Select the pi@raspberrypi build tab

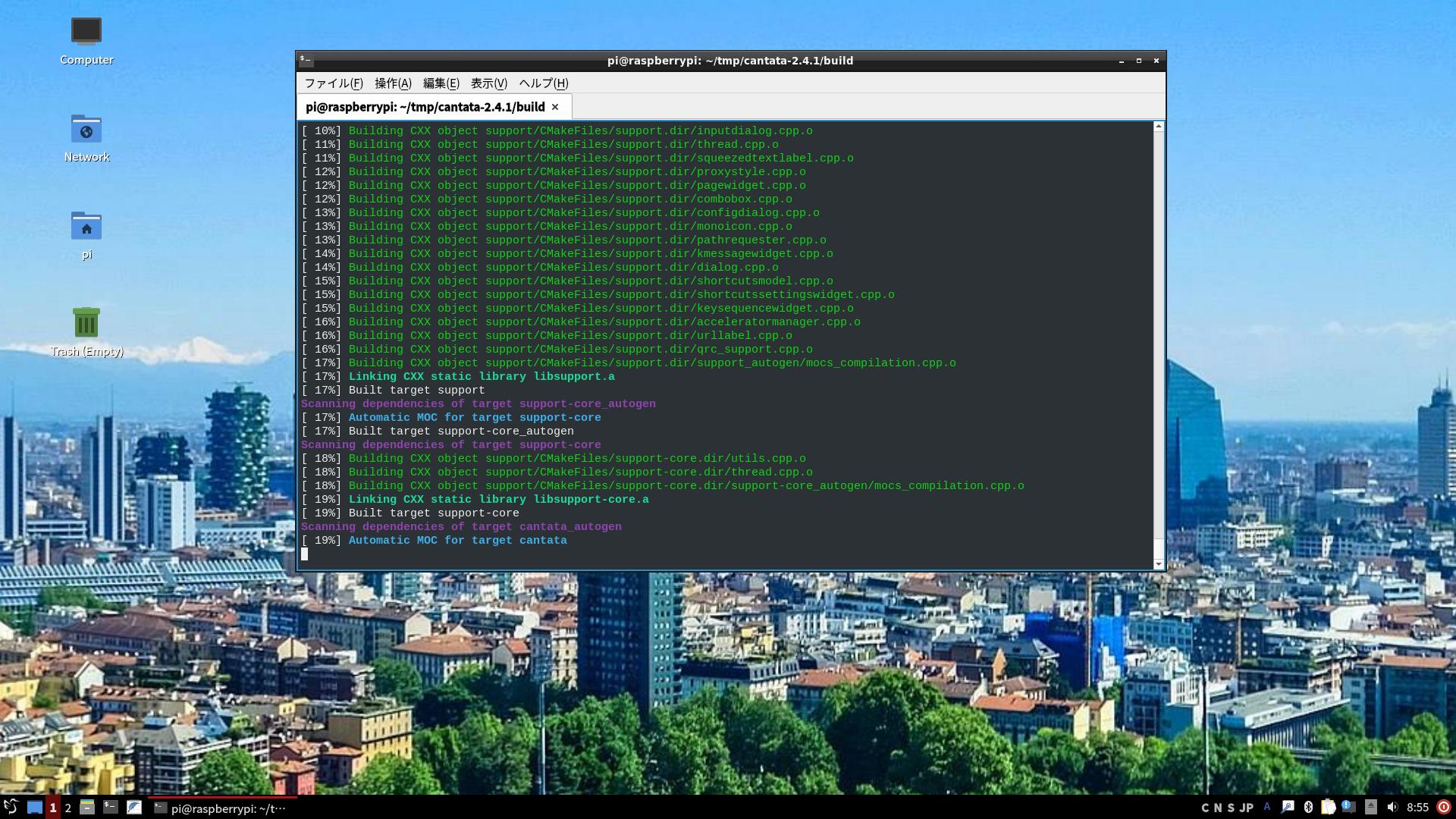[425, 106]
